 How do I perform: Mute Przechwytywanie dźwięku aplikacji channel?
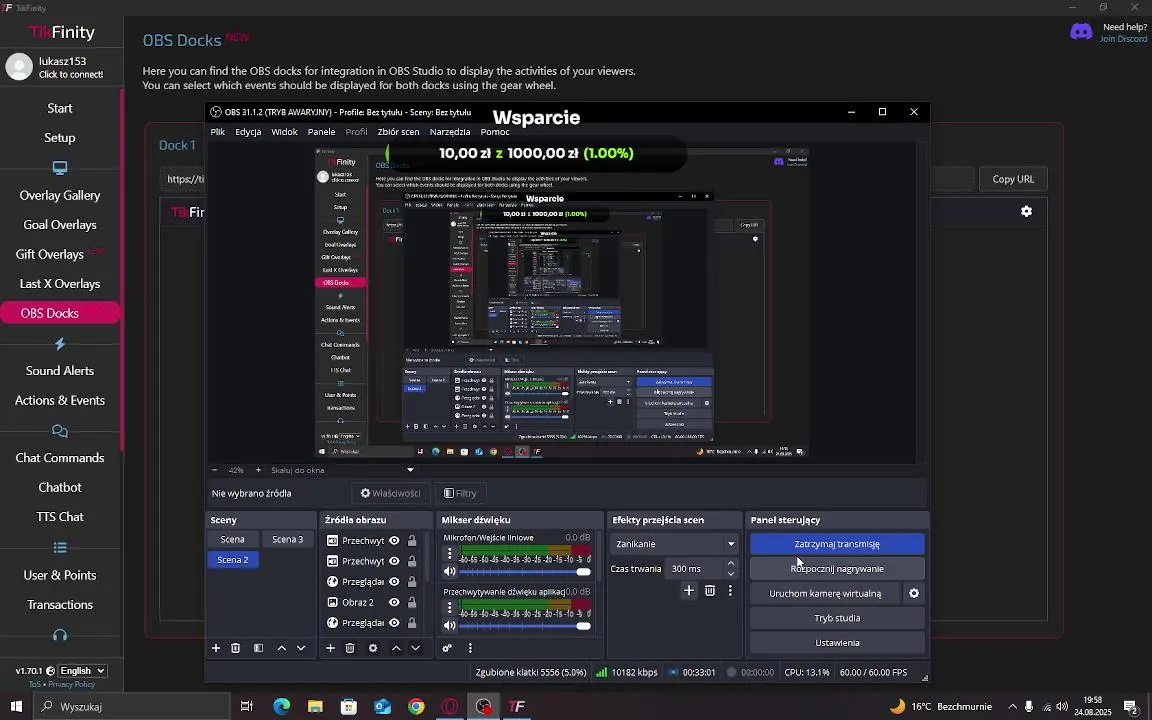tap(450, 626)
